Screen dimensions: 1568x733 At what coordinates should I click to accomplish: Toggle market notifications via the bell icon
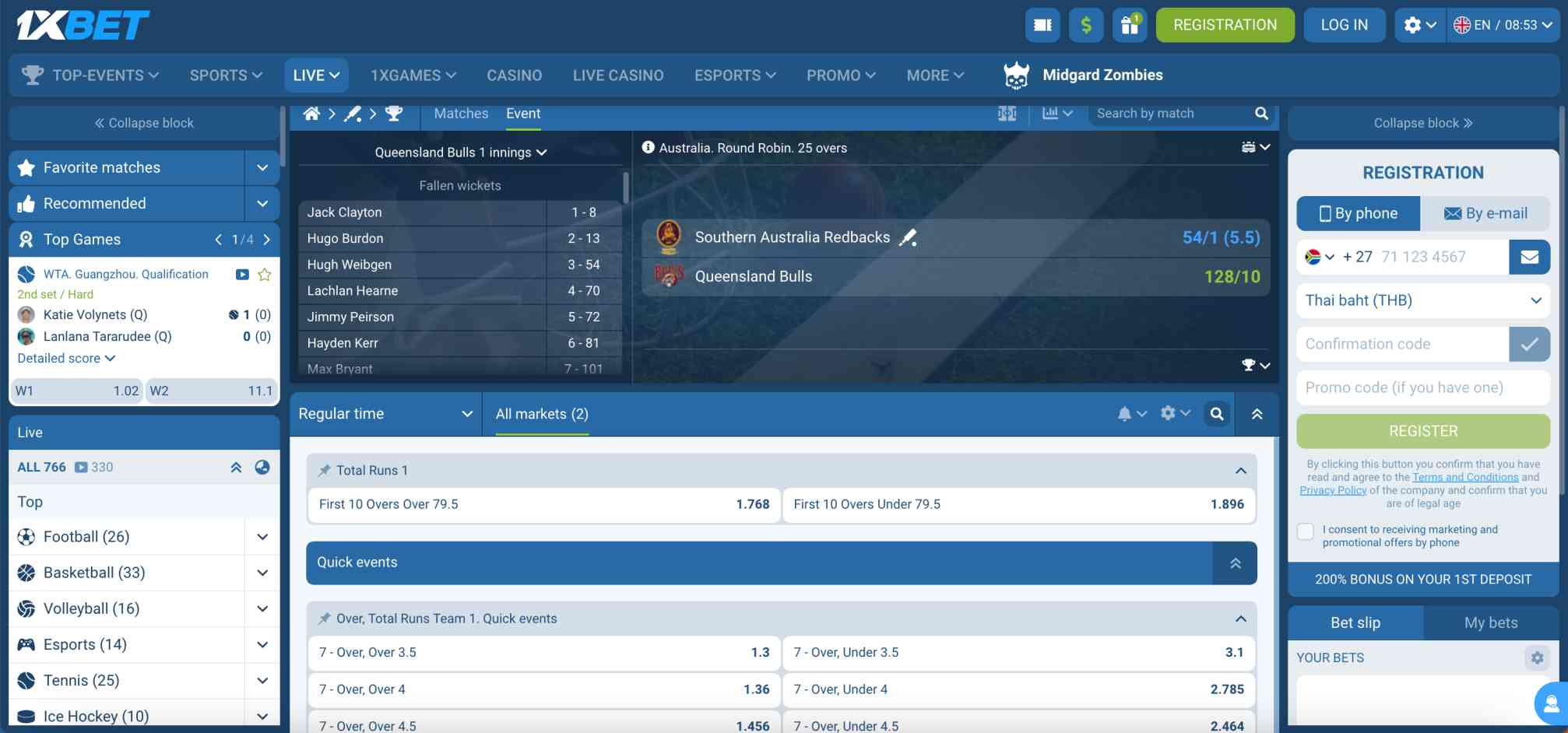pyautogui.click(x=1126, y=413)
